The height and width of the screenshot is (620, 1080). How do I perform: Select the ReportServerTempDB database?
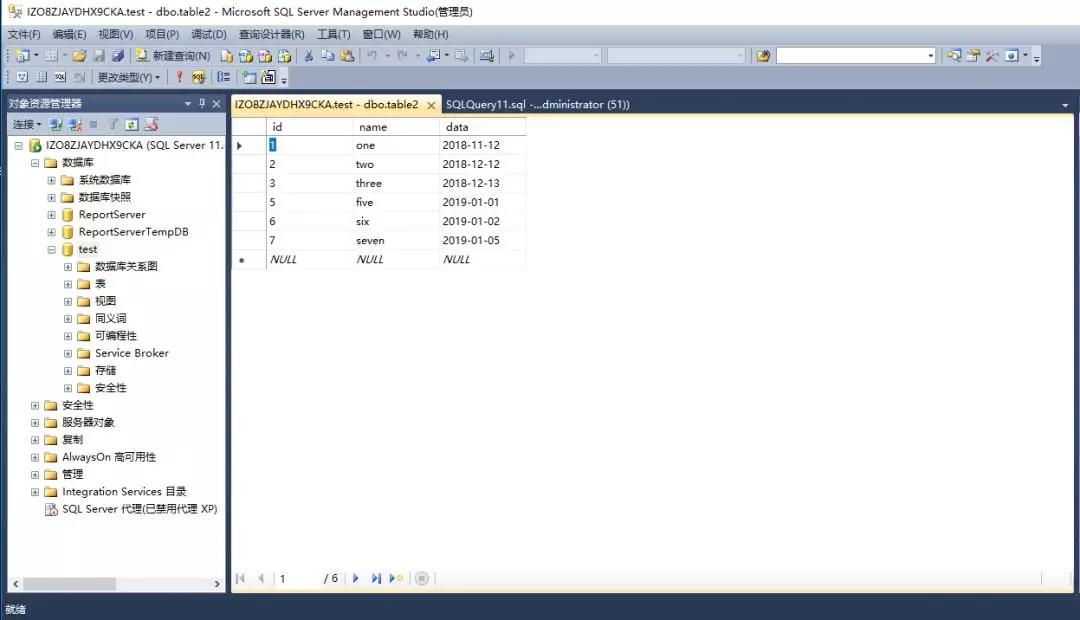[134, 231]
